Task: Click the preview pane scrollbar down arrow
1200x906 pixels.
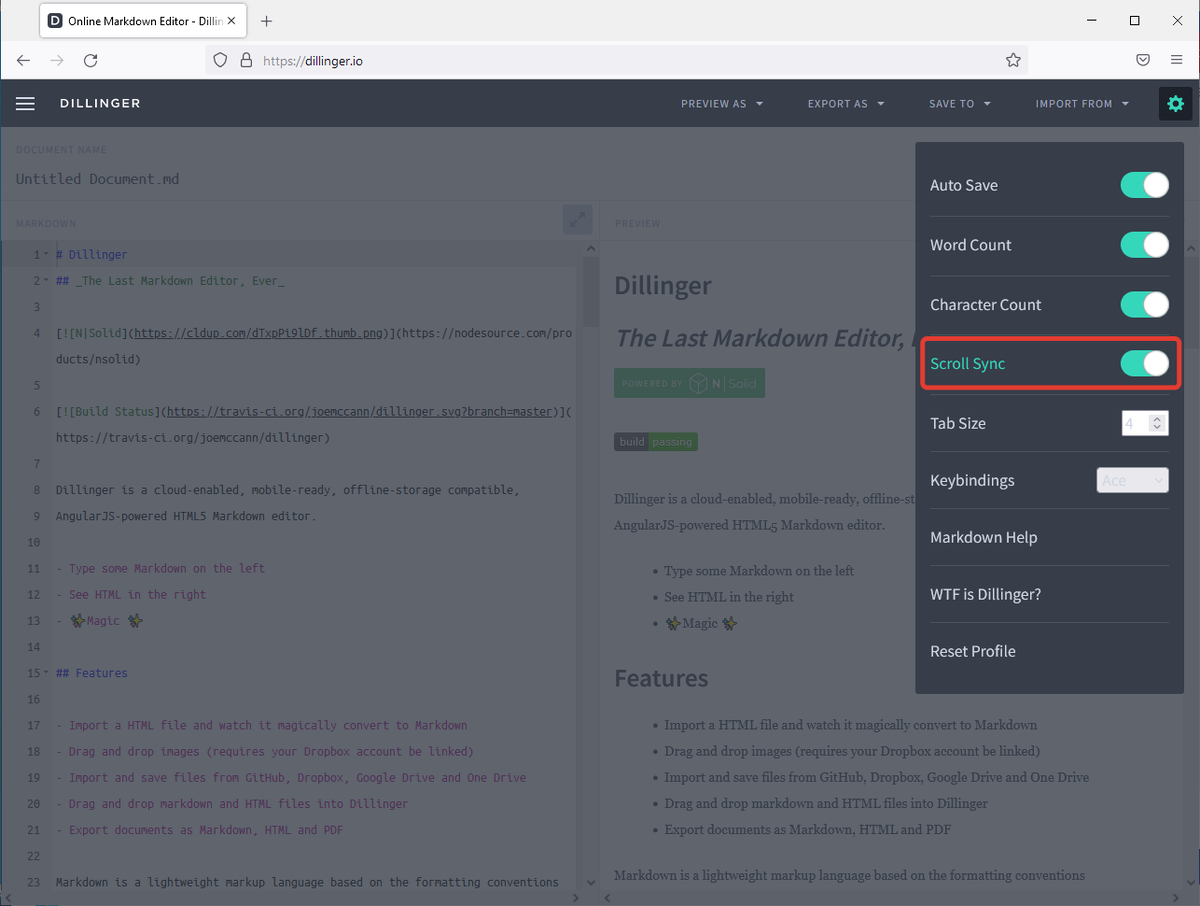Action: (x=1191, y=882)
